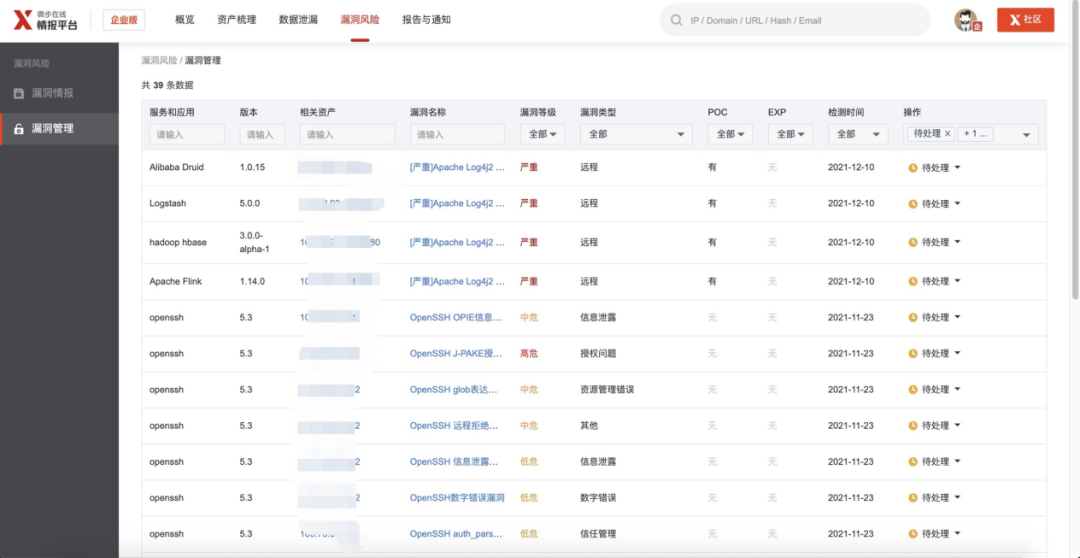The image size is (1080, 558).
Task: Click the 信任管理 type cell
Action: [598, 533]
